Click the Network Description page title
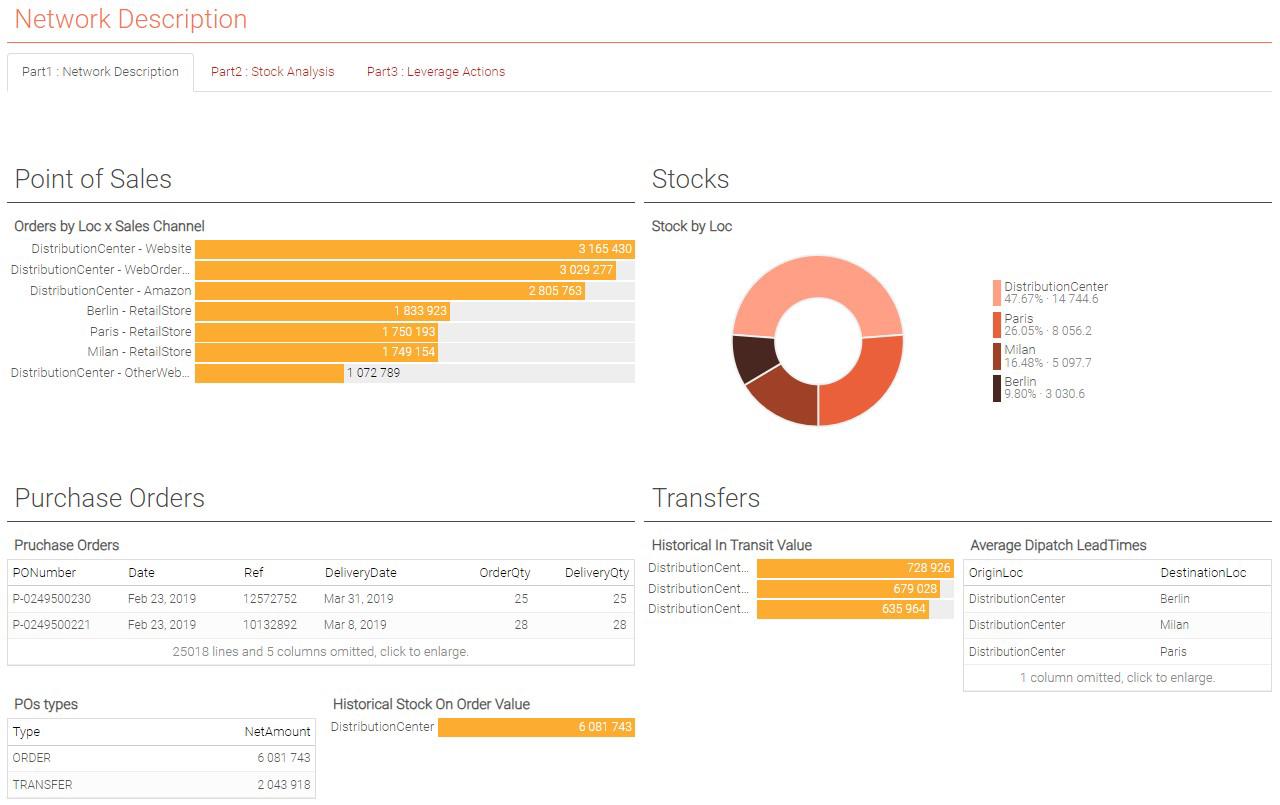The width and height of the screenshot is (1280, 805). 130,19
